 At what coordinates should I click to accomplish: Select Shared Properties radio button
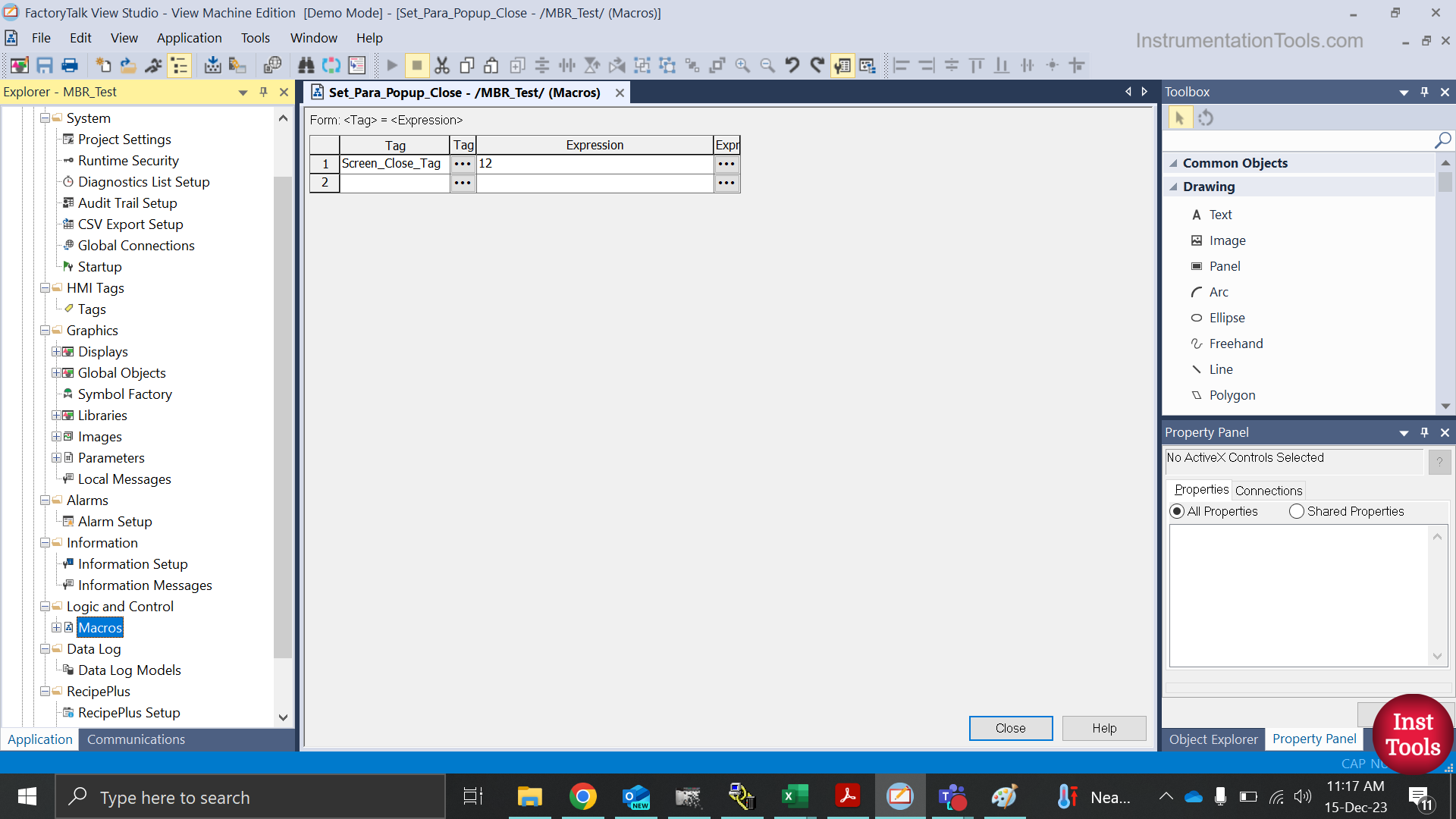[1295, 511]
